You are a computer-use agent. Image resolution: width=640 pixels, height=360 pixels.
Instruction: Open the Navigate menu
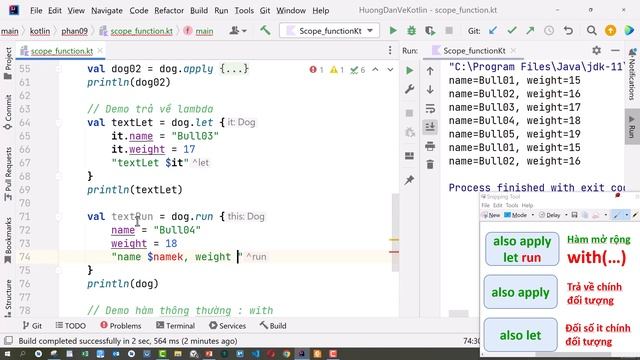pyautogui.click(x=107, y=10)
